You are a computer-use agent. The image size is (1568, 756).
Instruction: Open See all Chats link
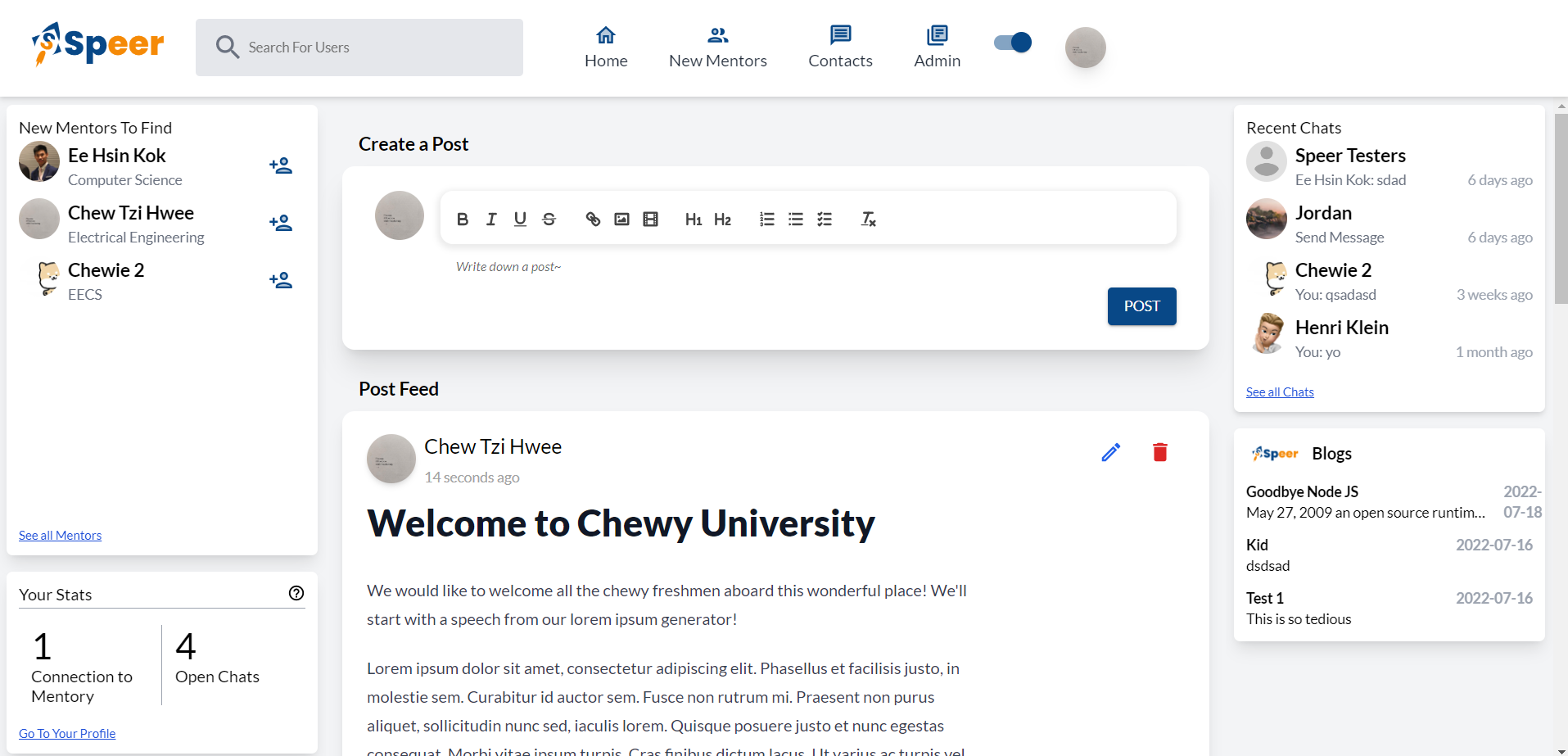click(x=1280, y=392)
